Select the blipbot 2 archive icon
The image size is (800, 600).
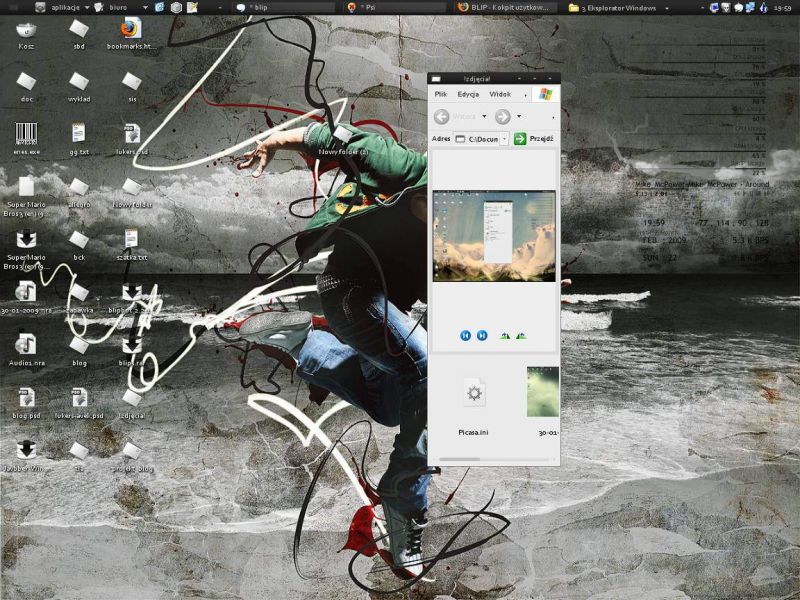click(132, 292)
